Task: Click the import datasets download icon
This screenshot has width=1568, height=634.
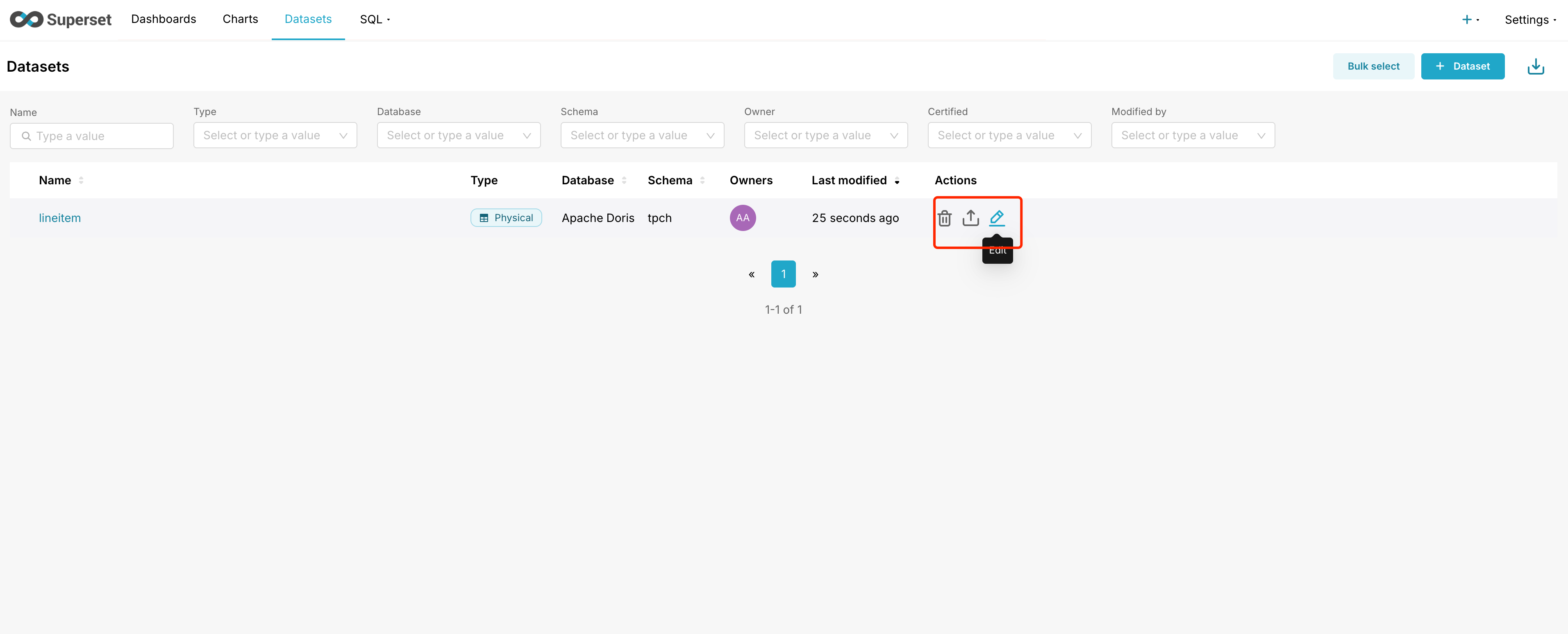Action: click(1535, 66)
